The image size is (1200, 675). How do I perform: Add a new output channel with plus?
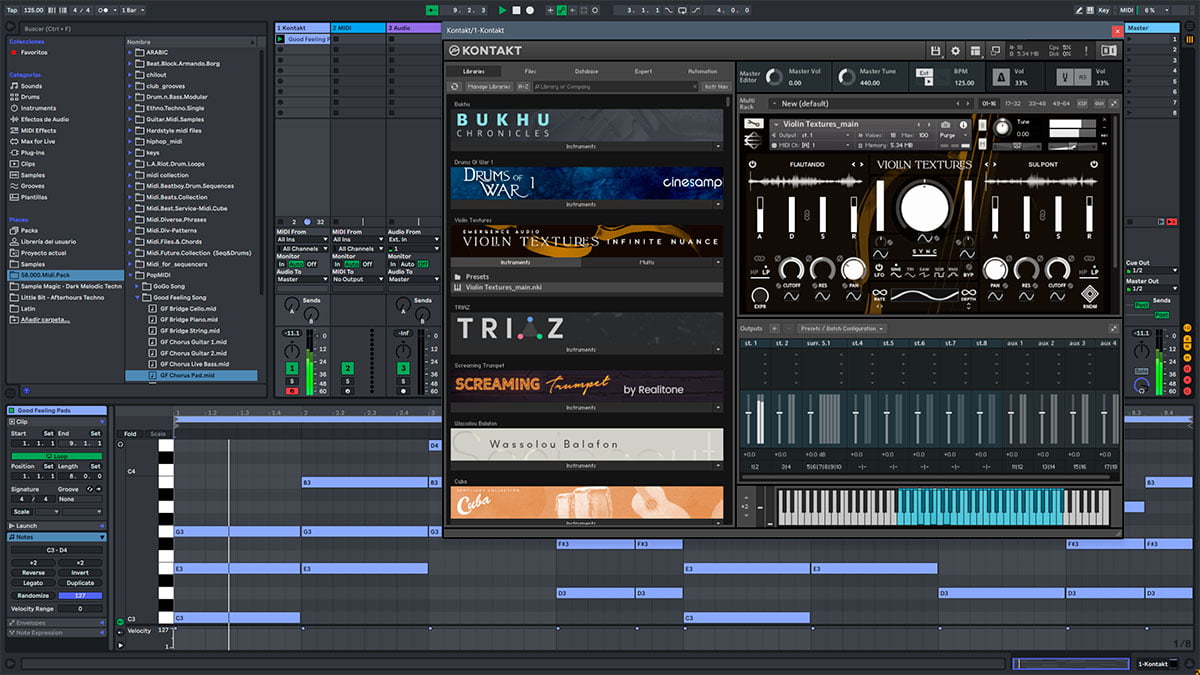point(774,328)
